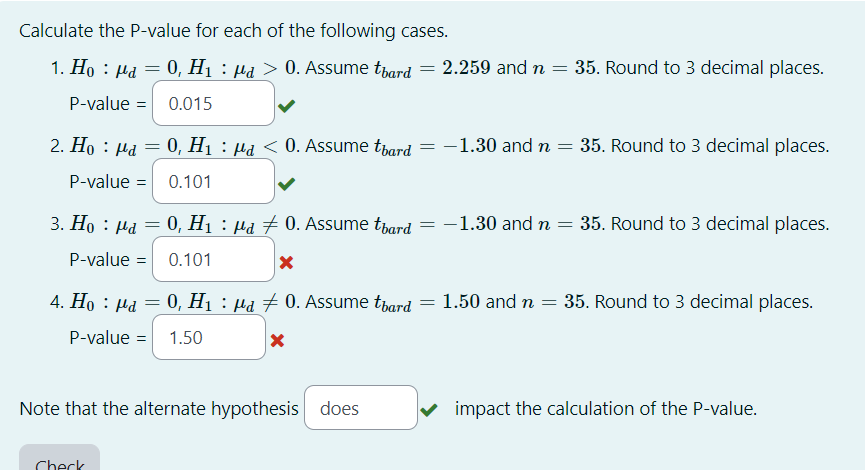The height and width of the screenshot is (470, 865).
Task: Click into the "does" answer box
Action: [361, 408]
